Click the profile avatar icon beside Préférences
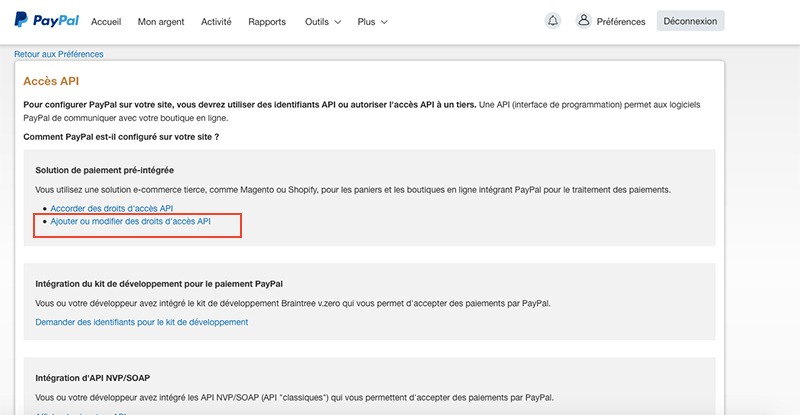This screenshot has height=415, width=800. (x=584, y=21)
